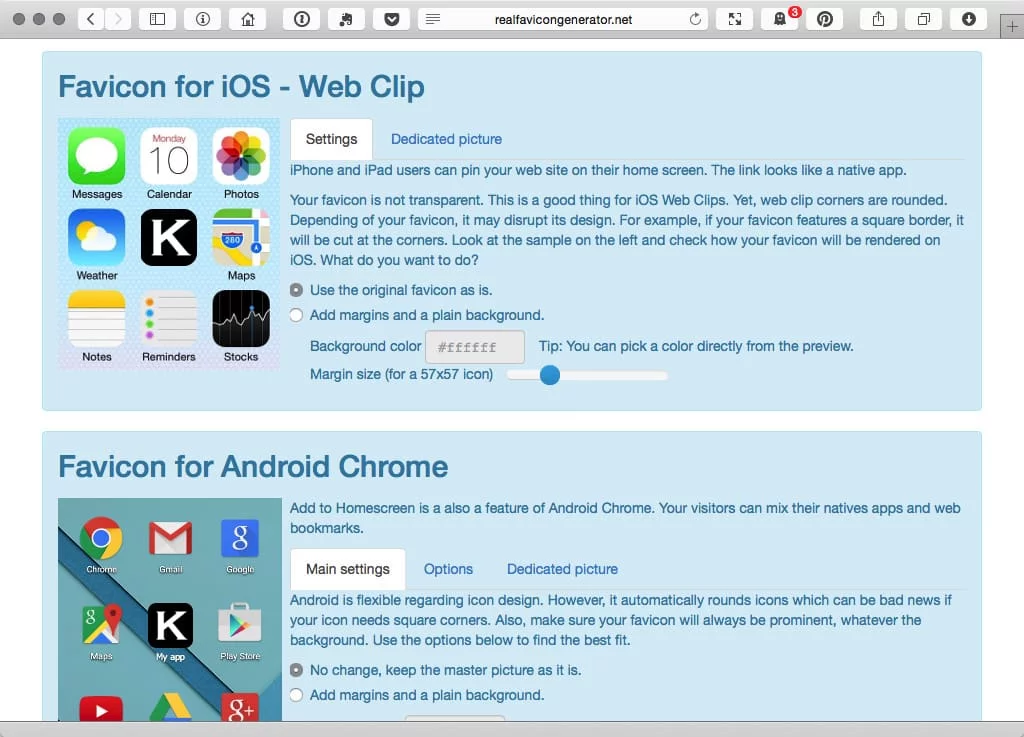Viewport: 1024px width, 737px height.
Task: Click the Messages icon in iOS preview
Action: click(97, 157)
